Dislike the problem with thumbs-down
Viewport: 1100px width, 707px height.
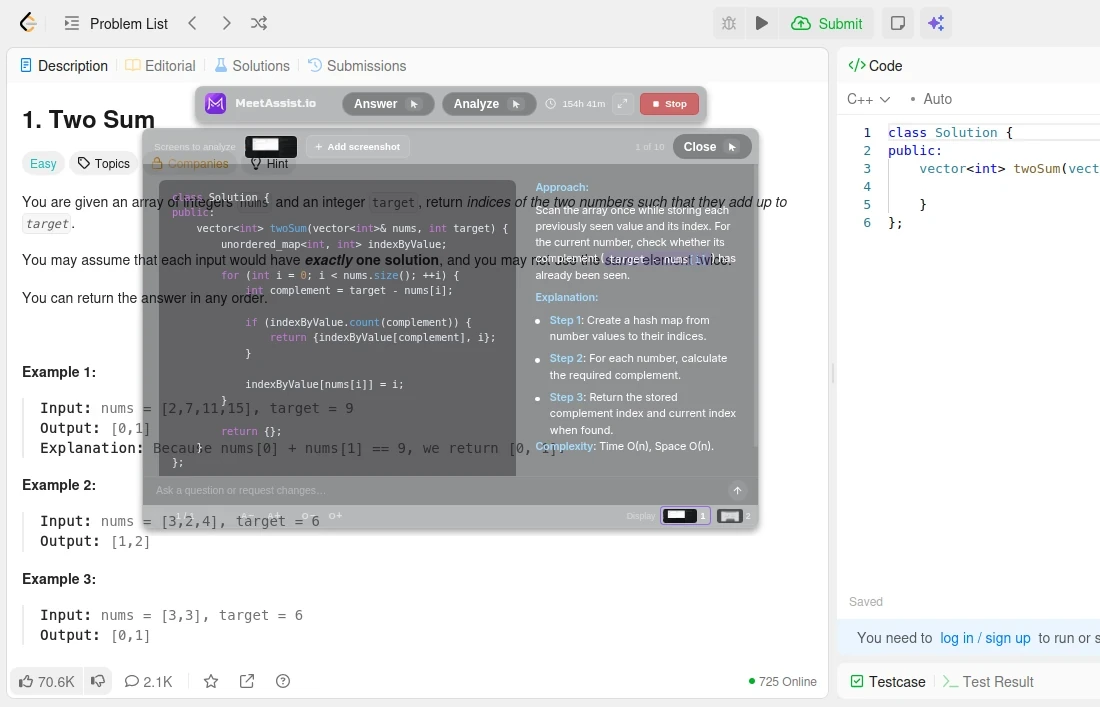click(x=98, y=681)
